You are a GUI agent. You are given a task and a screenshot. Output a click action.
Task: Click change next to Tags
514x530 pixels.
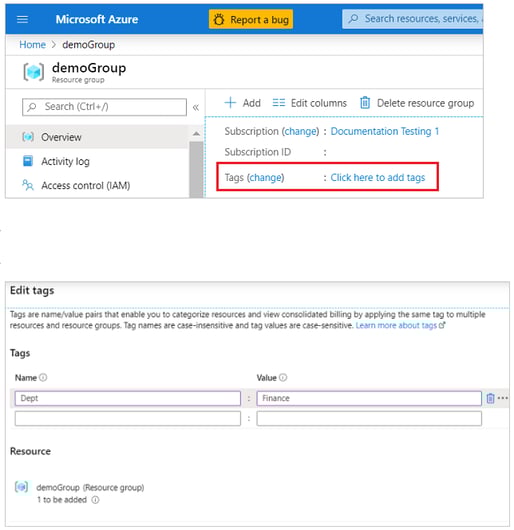point(266,177)
